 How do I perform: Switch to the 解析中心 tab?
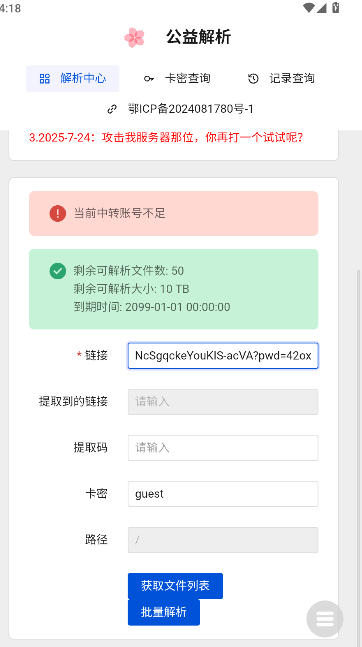[x=73, y=78]
